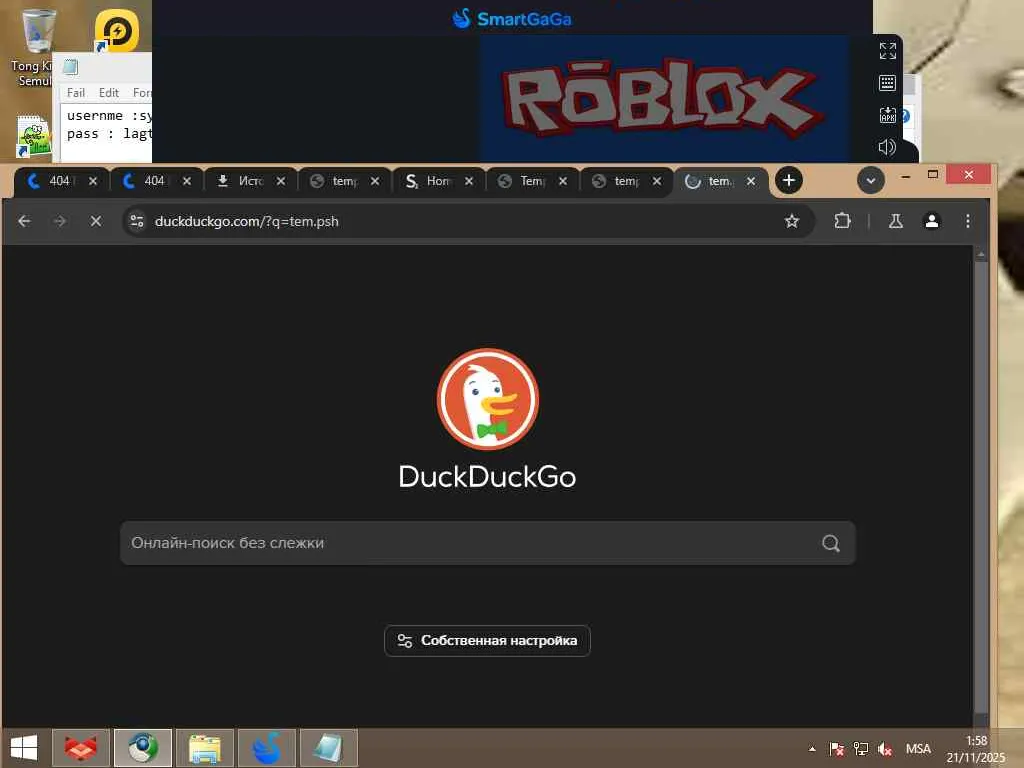Close the first 404 tab
Screen dimensions: 1024x768
click(x=93, y=181)
